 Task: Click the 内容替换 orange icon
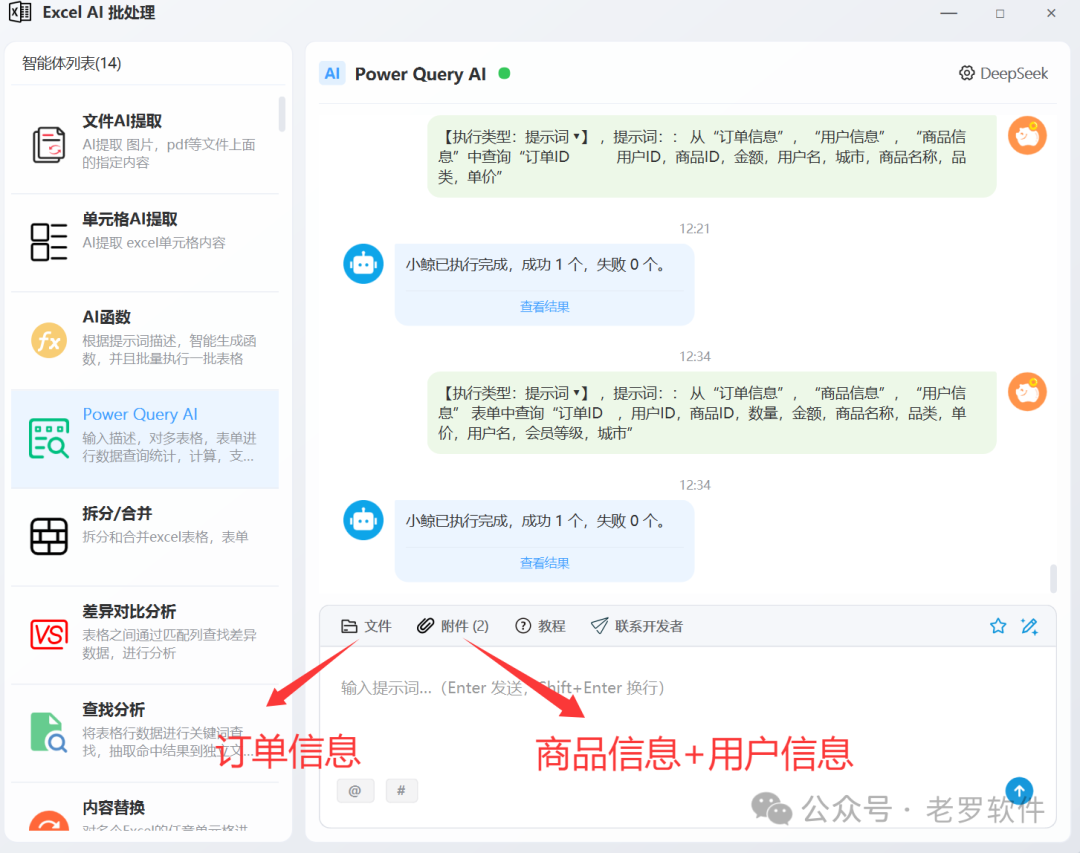tap(49, 821)
